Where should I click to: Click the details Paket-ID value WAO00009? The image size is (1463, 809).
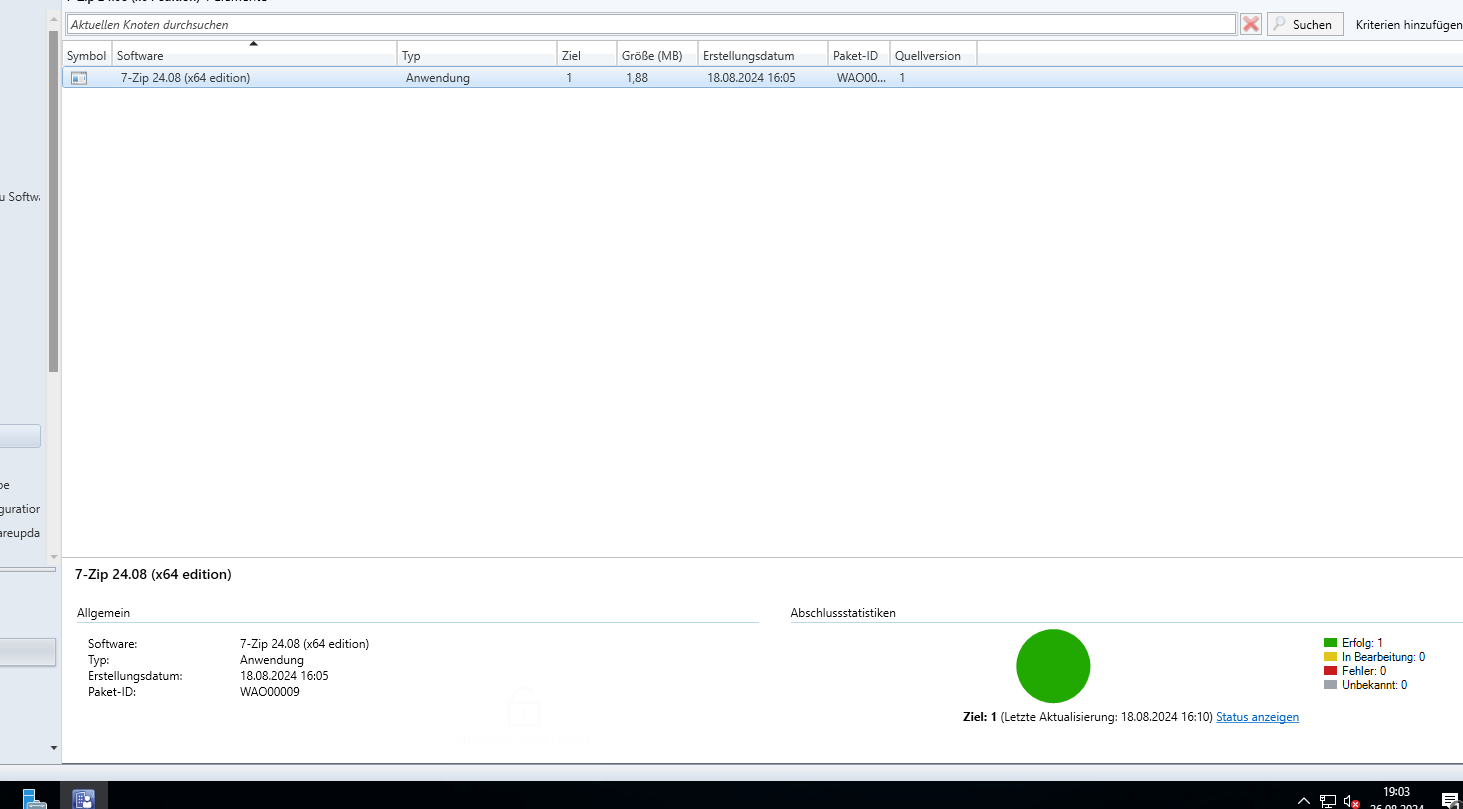click(x=269, y=691)
